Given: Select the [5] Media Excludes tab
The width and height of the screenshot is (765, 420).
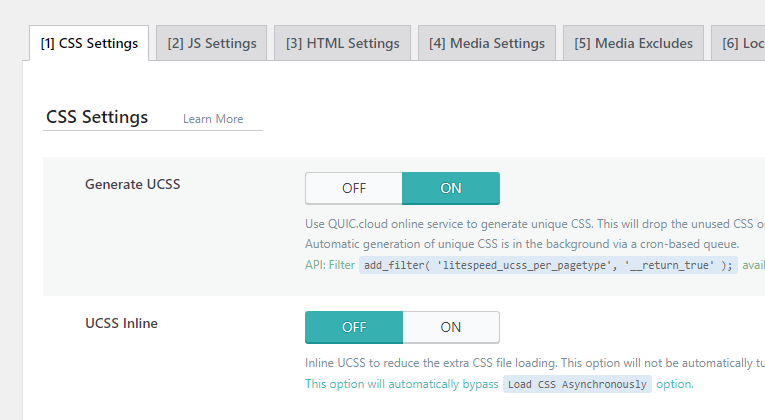Looking at the screenshot, I should pos(633,43).
